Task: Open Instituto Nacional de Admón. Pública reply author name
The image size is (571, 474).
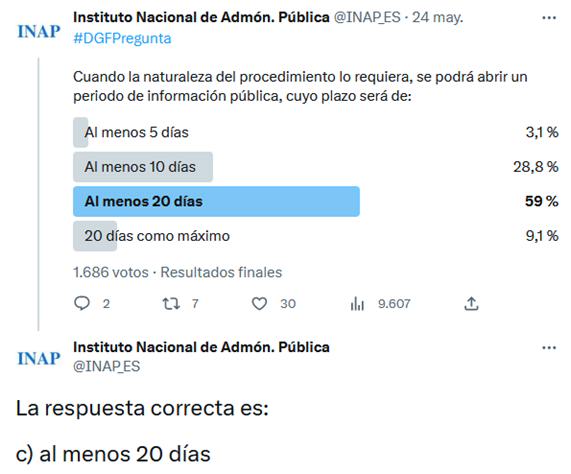Action: pyautogui.click(x=201, y=347)
